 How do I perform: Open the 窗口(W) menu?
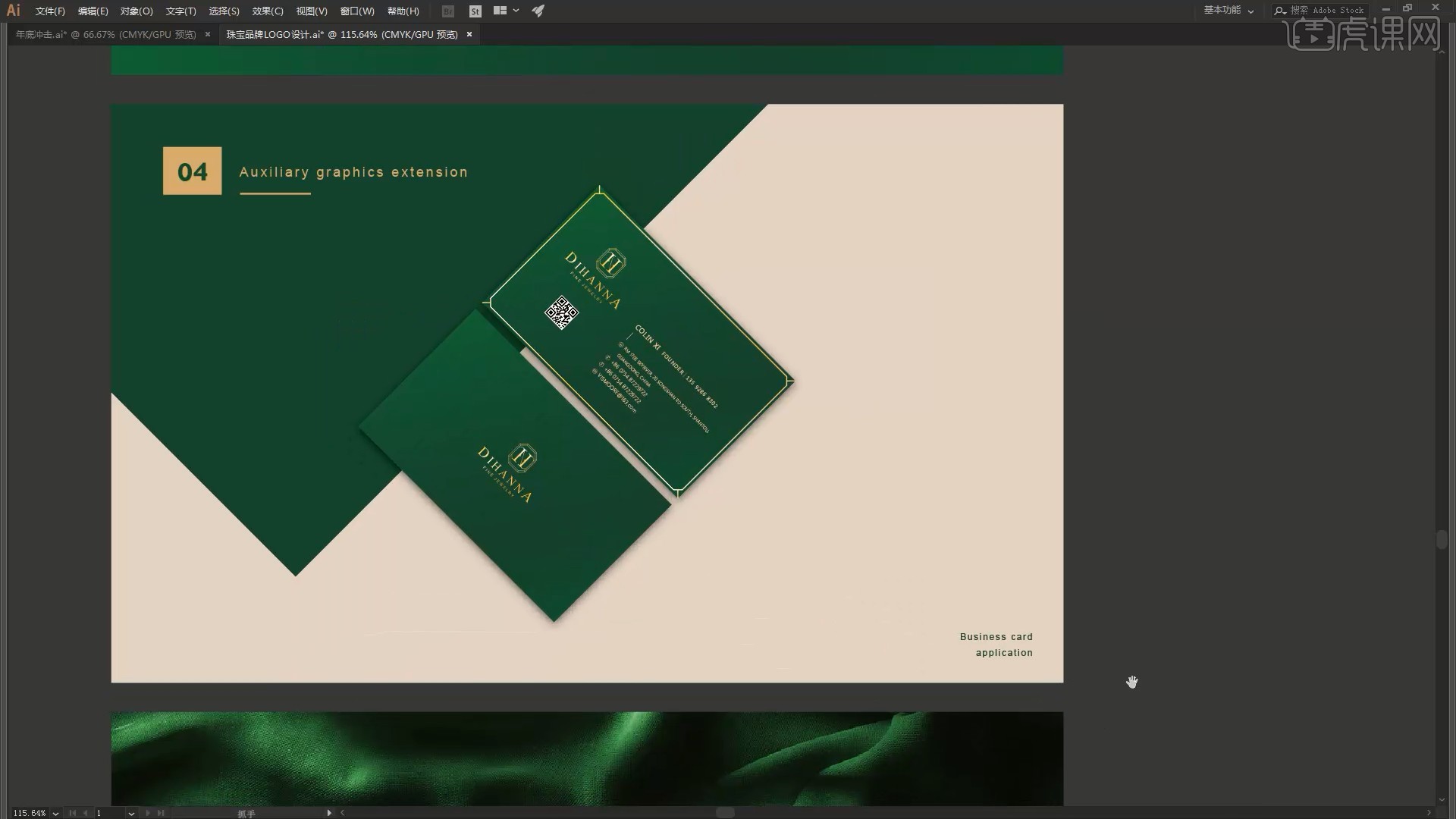pos(357,11)
